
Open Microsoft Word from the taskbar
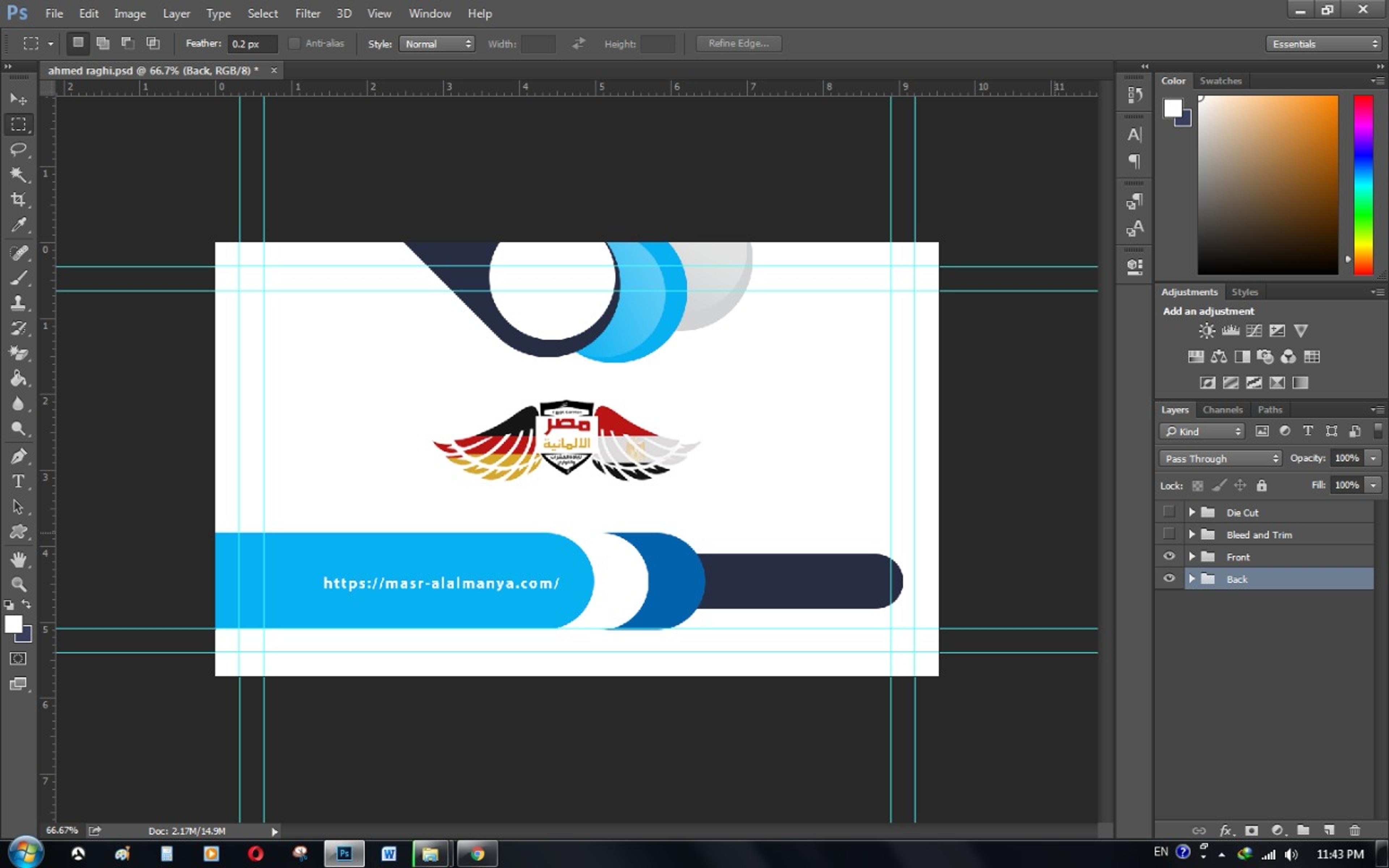pos(388,854)
